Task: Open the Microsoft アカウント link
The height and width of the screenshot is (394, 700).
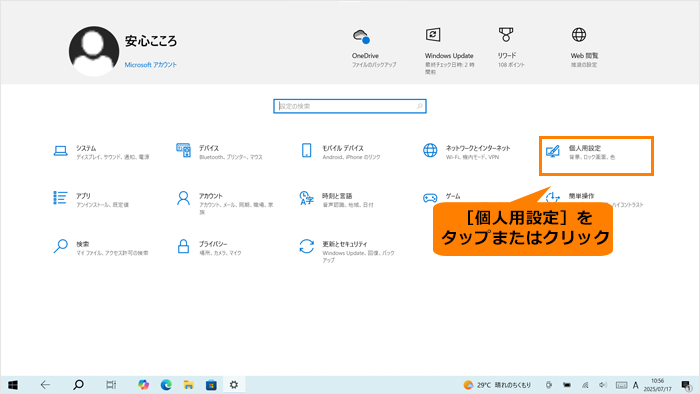Action: (x=150, y=65)
